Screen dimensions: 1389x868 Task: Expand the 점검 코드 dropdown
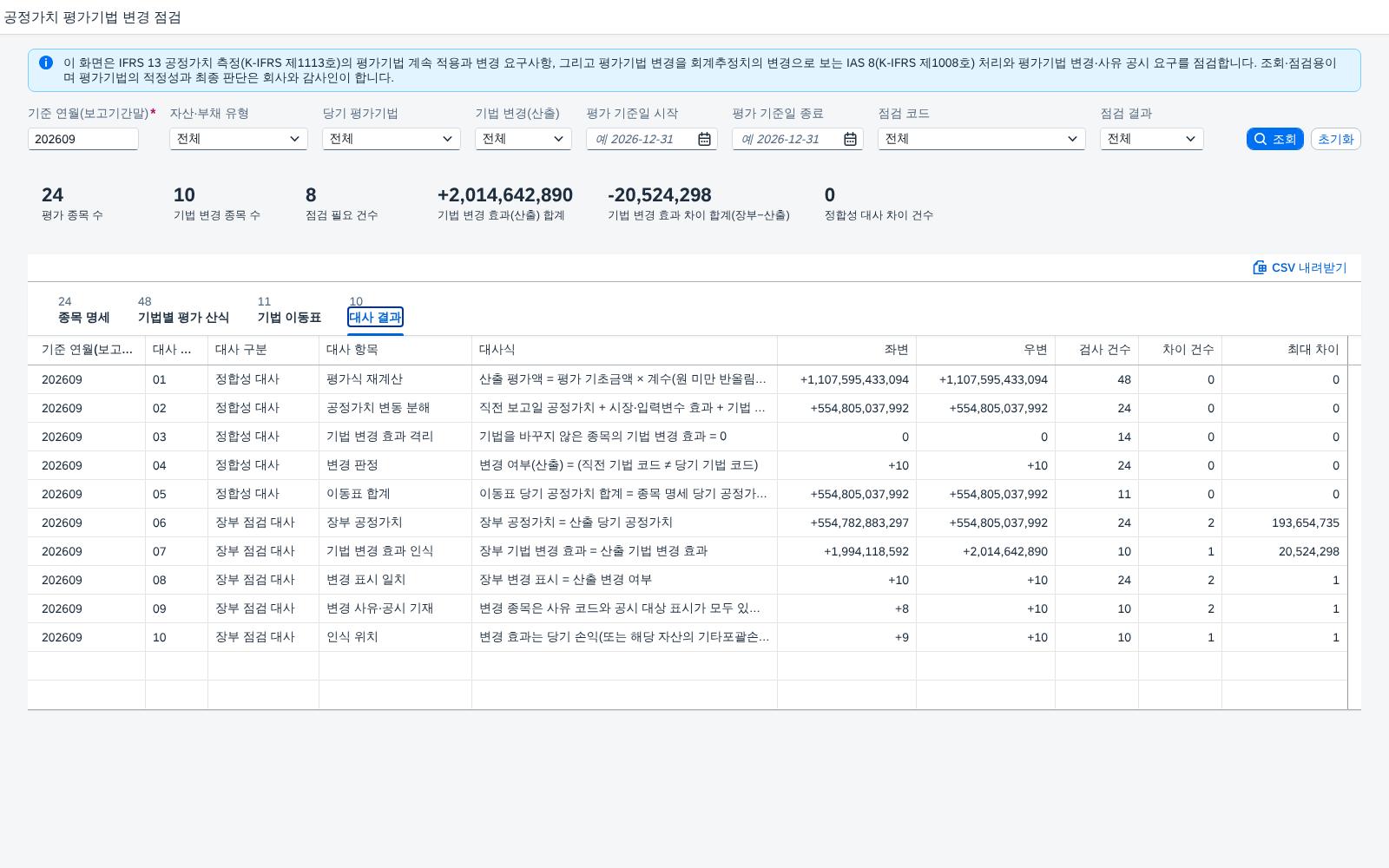pyautogui.click(x=1072, y=139)
